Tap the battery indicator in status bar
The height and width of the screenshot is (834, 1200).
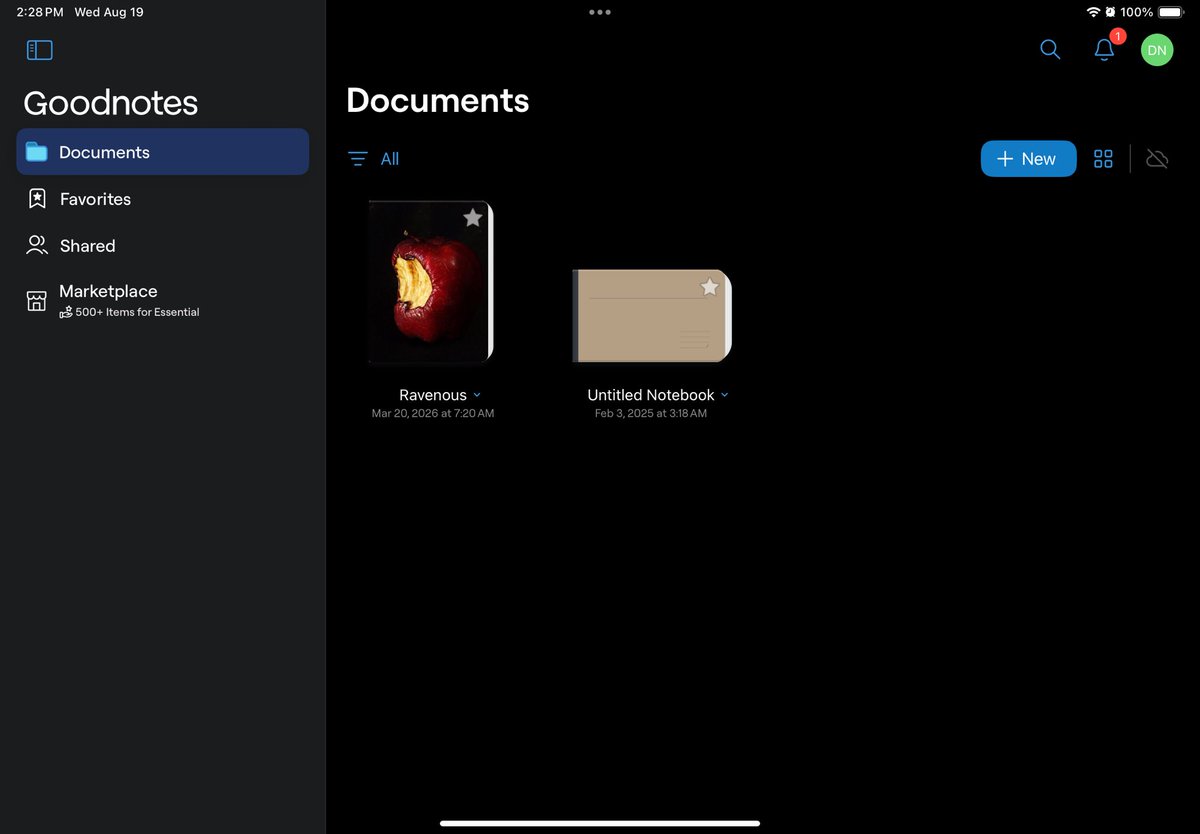click(1171, 12)
